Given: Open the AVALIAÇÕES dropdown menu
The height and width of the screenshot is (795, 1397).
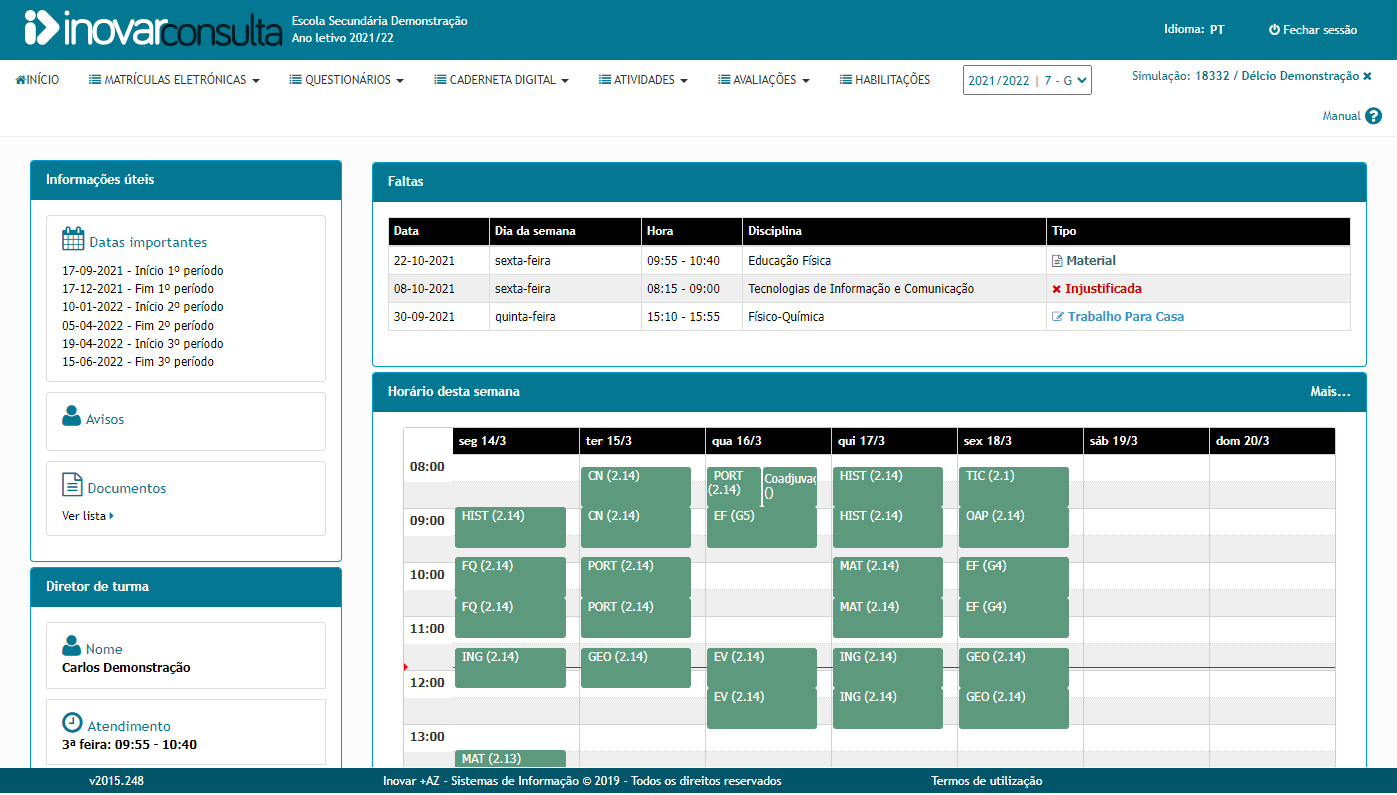Looking at the screenshot, I should tap(763, 79).
